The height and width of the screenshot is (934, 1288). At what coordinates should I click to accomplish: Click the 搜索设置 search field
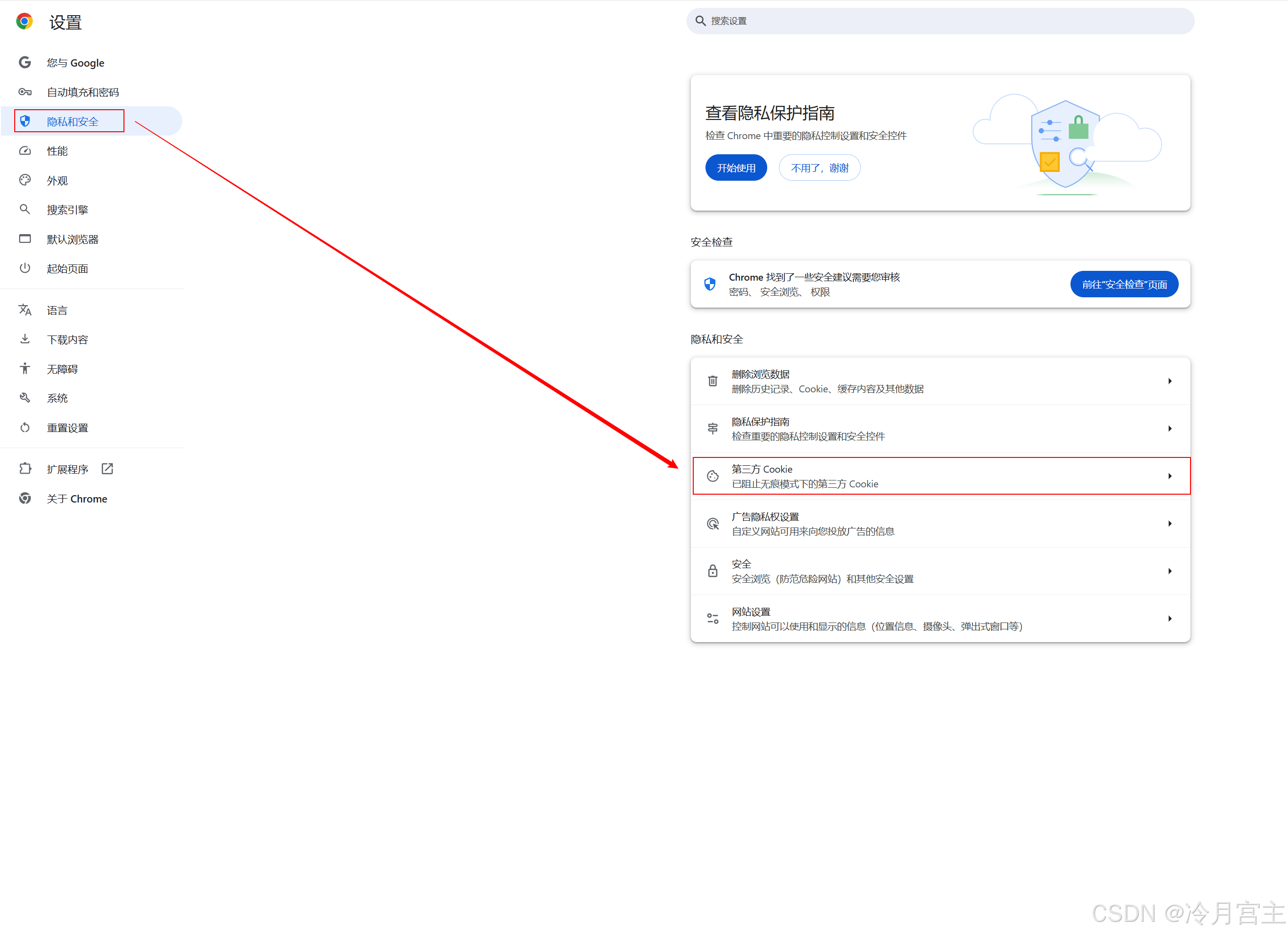[x=940, y=21]
